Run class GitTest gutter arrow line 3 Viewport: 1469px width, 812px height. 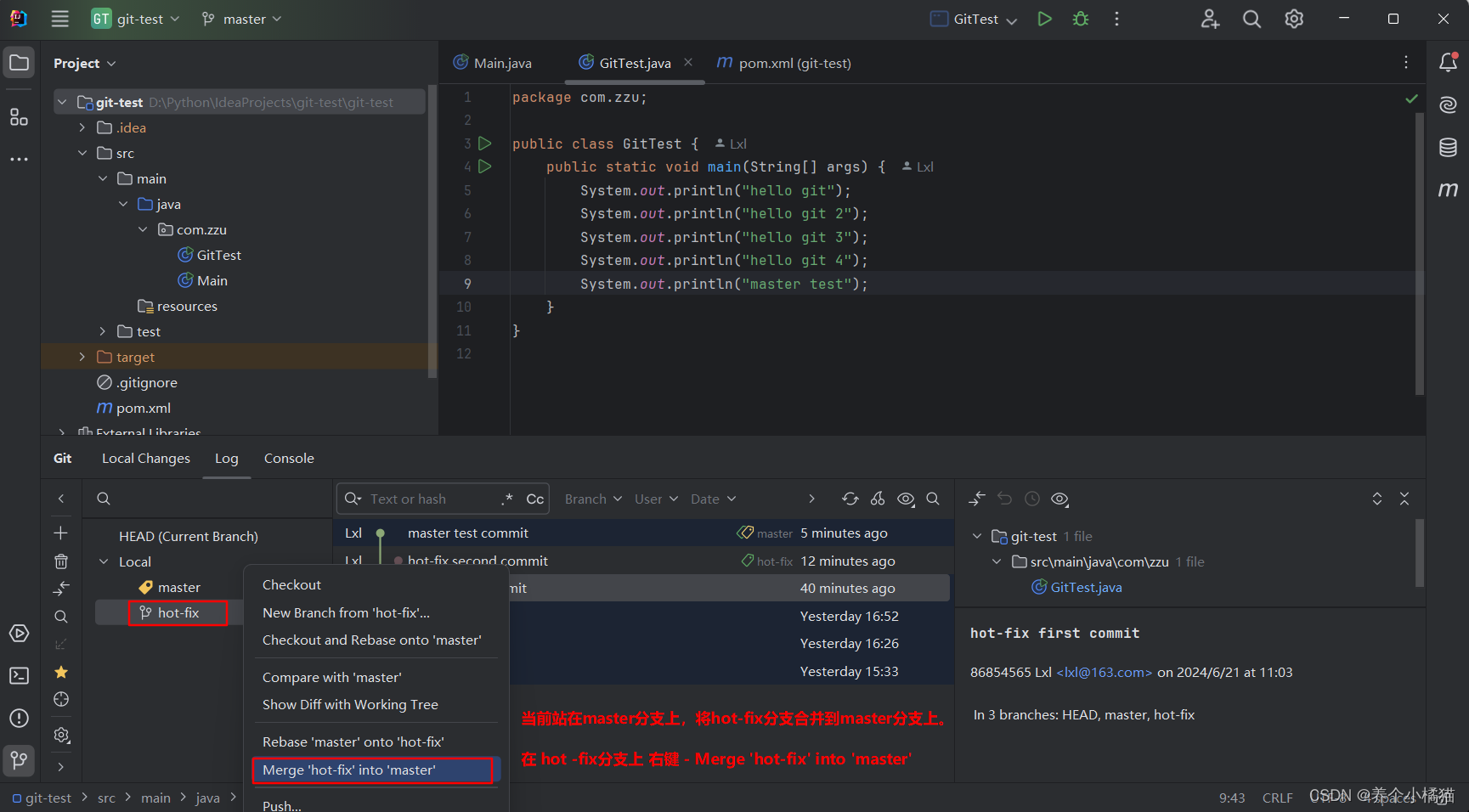click(485, 144)
